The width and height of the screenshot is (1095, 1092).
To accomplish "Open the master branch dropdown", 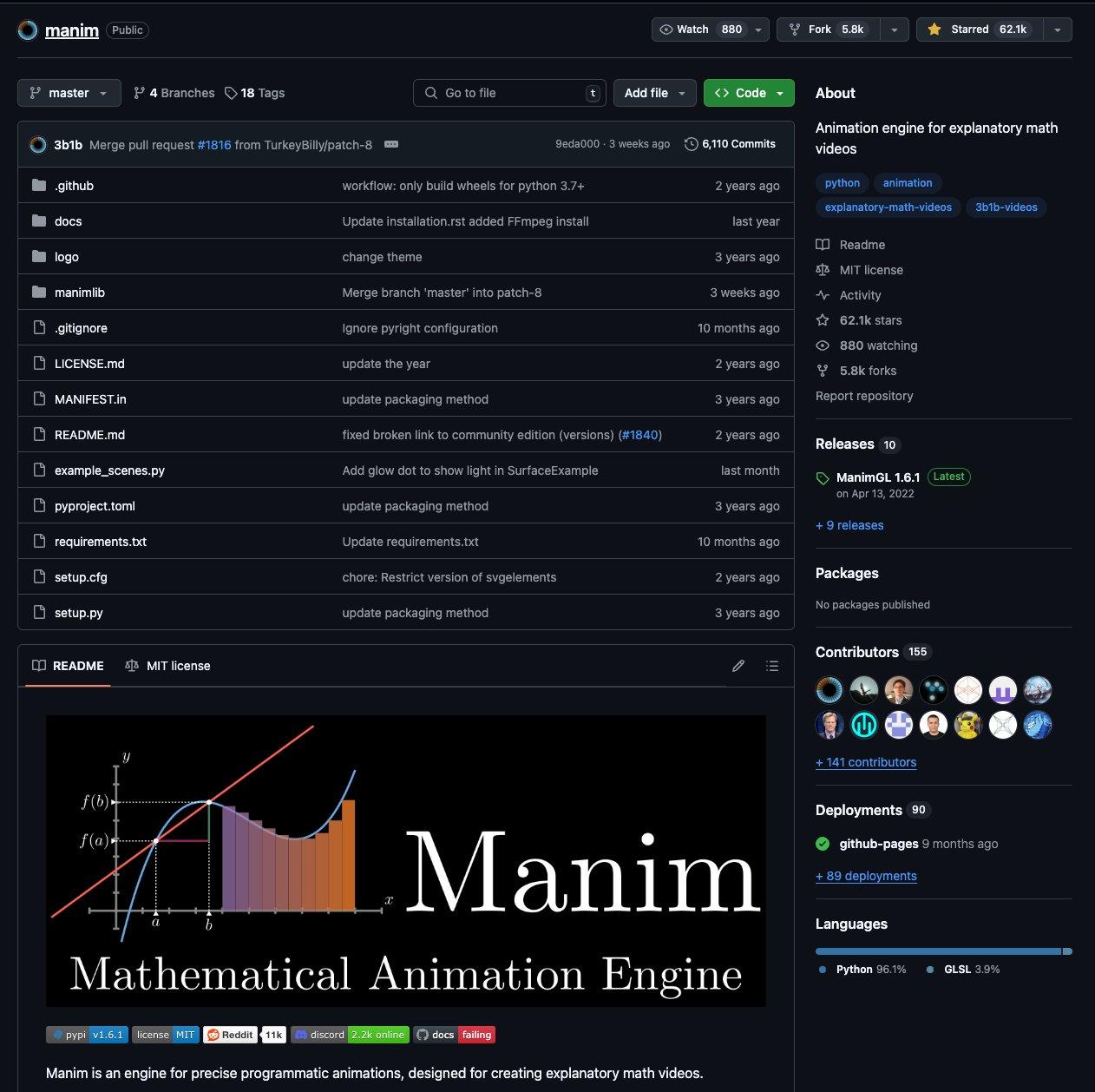I will [69, 93].
